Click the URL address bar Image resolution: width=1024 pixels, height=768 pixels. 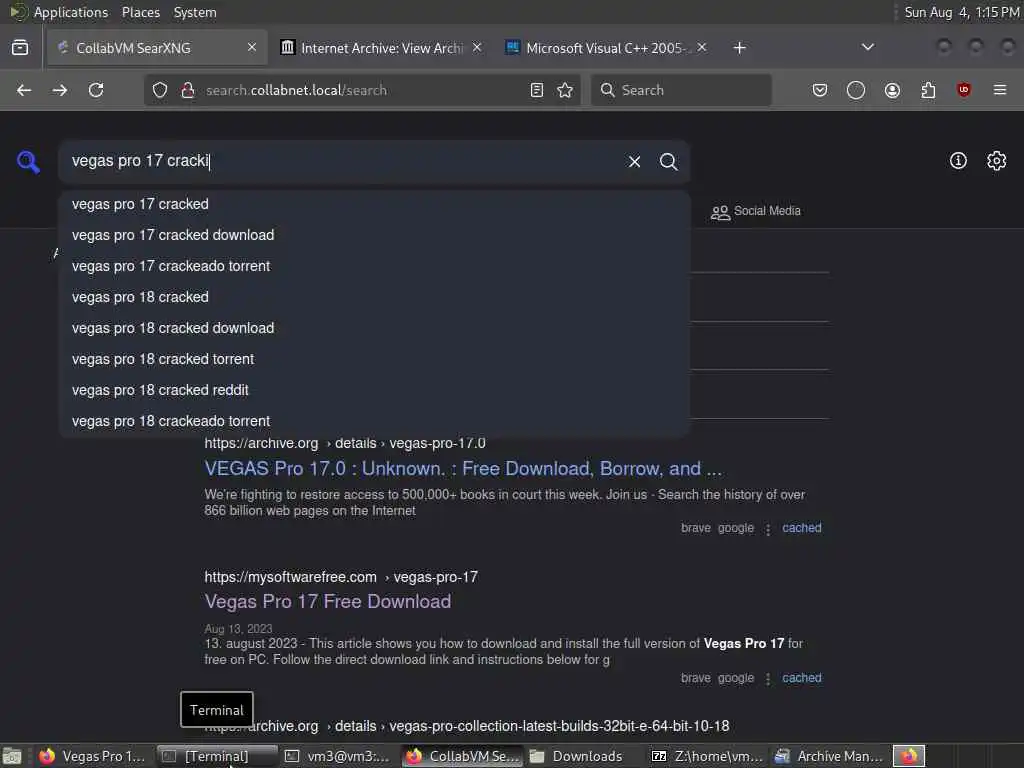point(361,90)
